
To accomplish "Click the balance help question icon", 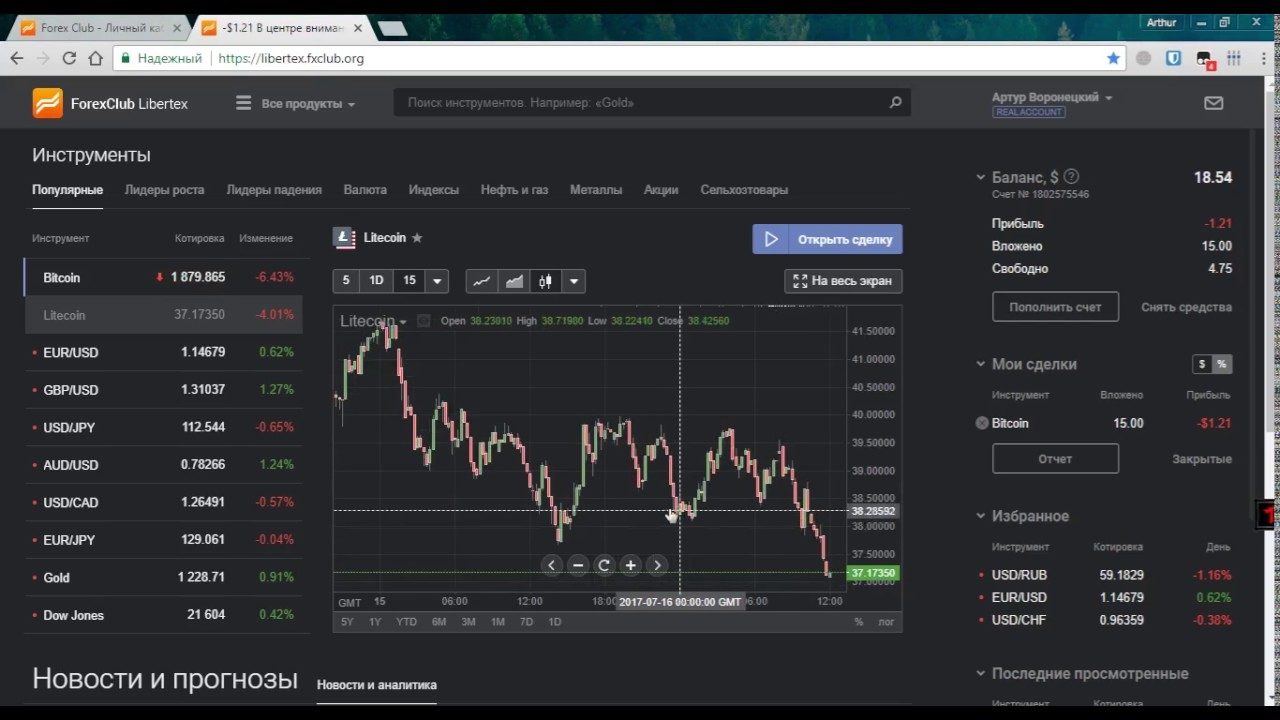I will coord(1071,176).
